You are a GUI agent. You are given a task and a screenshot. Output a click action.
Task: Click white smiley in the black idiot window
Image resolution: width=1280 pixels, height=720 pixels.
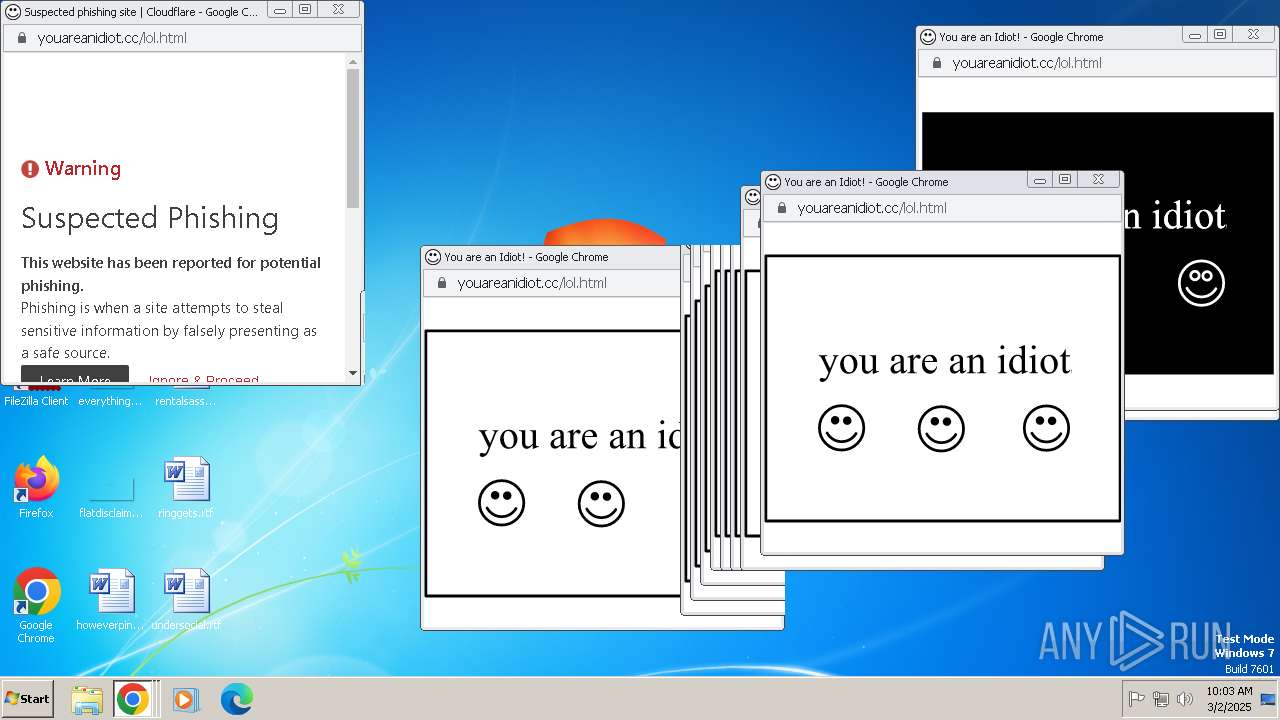[x=1201, y=283]
